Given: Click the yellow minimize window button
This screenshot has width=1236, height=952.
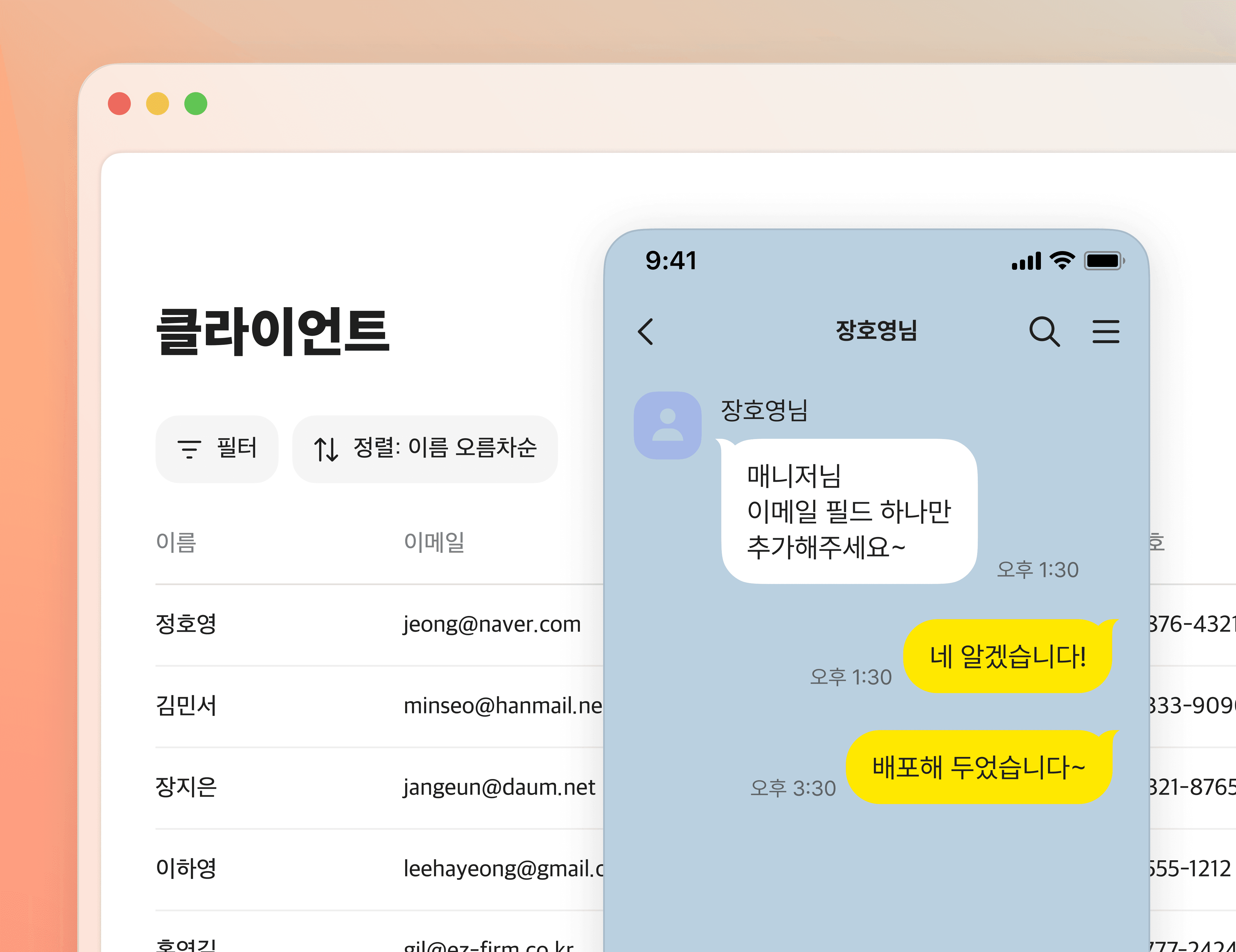Looking at the screenshot, I should pyautogui.click(x=157, y=104).
